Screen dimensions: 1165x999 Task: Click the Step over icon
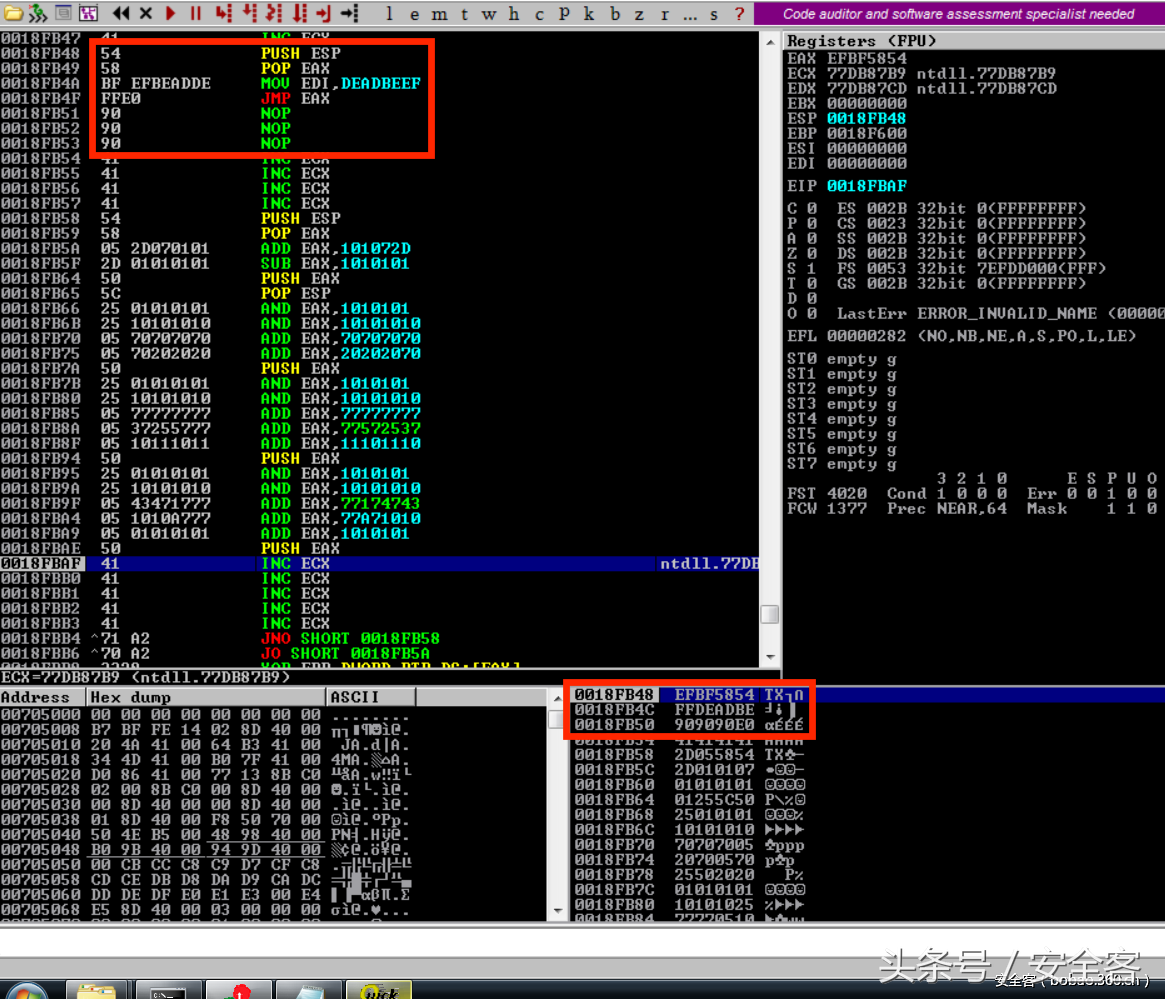click(x=249, y=13)
